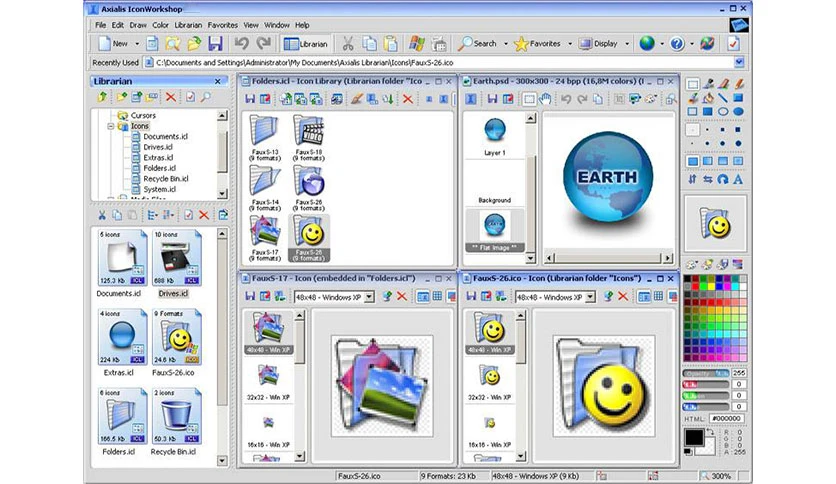This screenshot has height=484, width=836.
Task: Open the Color menu
Action: [x=160, y=25]
